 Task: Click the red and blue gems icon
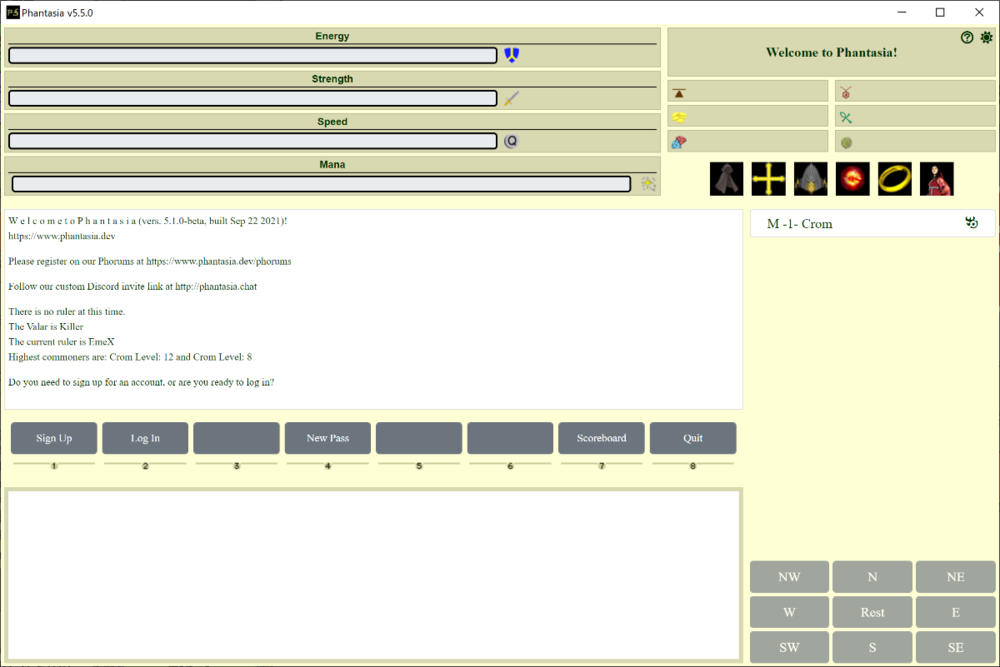[679, 142]
